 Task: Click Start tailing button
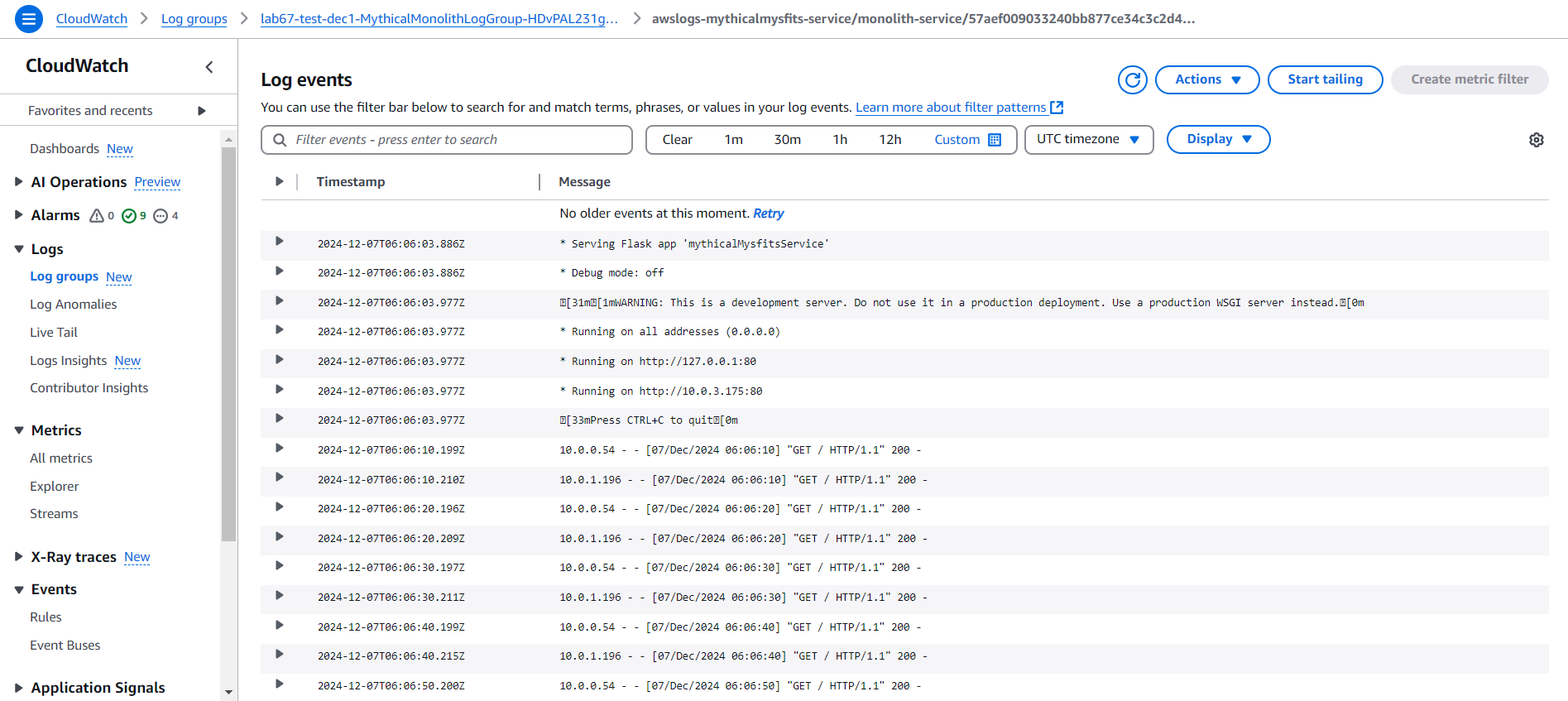[x=1325, y=79]
